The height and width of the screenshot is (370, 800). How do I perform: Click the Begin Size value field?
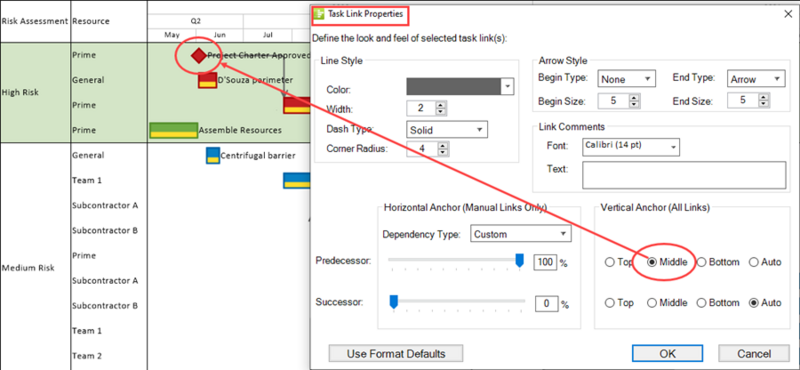click(x=614, y=101)
